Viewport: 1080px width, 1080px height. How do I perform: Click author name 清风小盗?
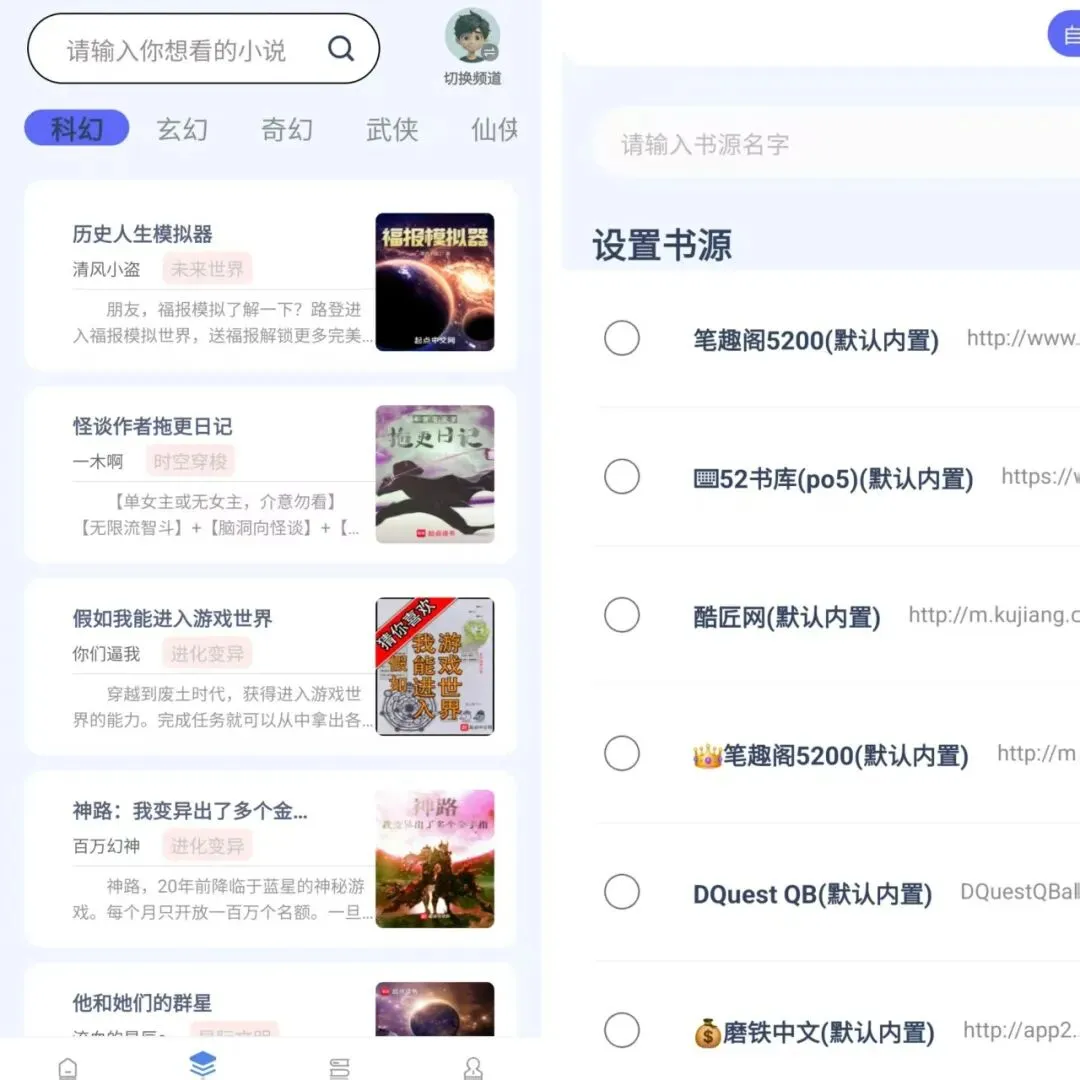tap(106, 269)
